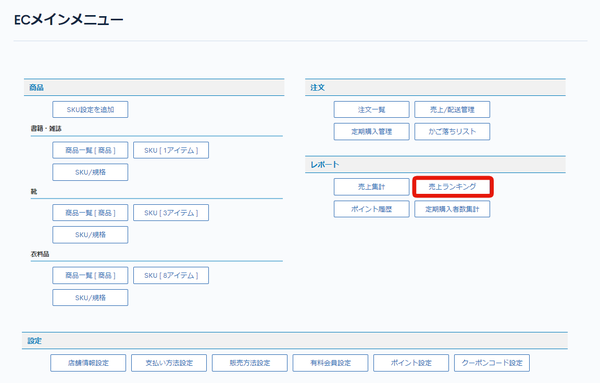Open the 売上集計 report
Screen dimensions: 600x383
click(372, 187)
